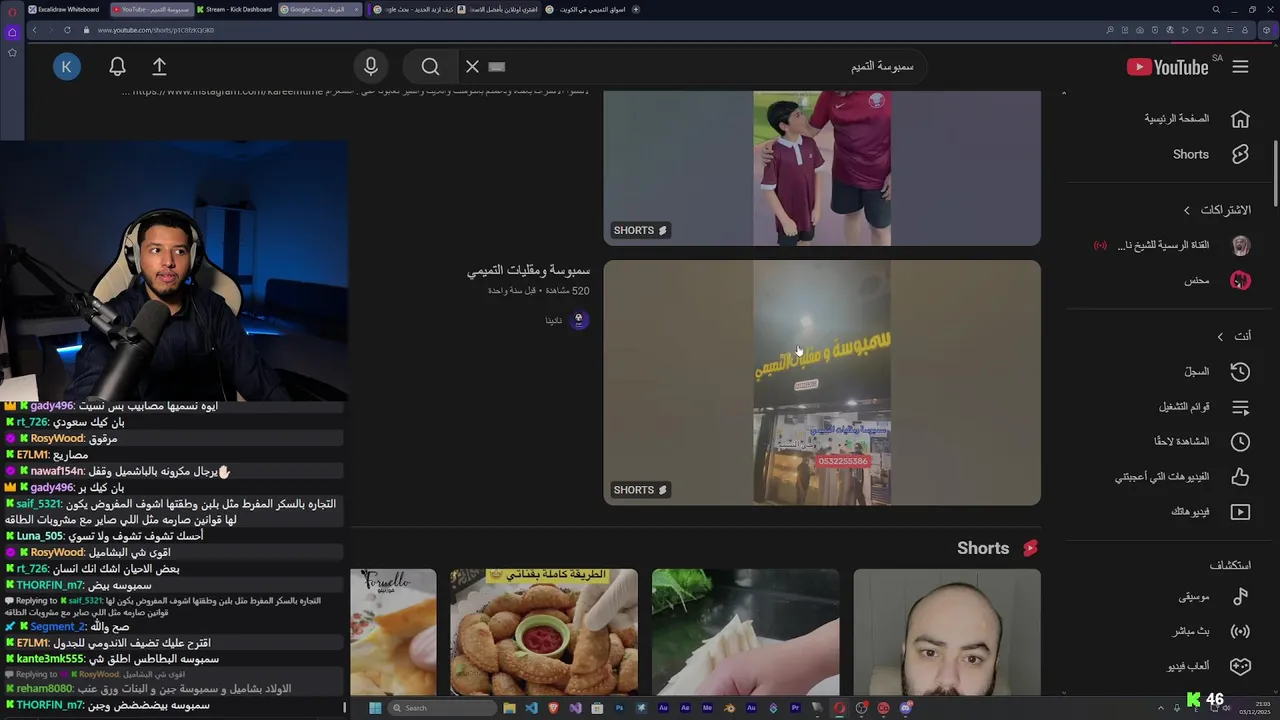Click the history clock icon in sidebar
Screen dimensions: 1280x720
click(1240, 372)
